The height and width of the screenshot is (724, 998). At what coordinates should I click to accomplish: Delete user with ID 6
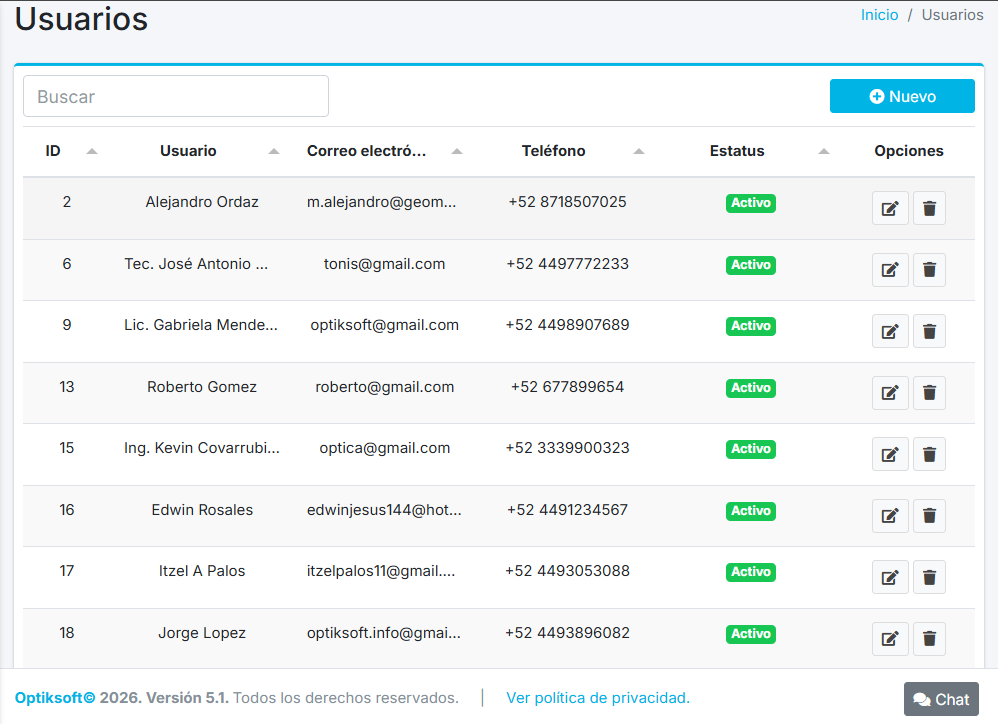click(x=929, y=270)
